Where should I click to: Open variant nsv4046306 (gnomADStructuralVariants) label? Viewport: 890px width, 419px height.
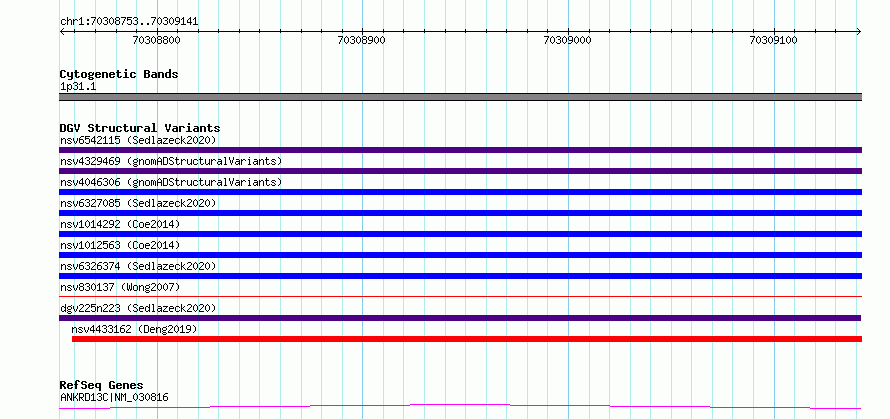point(171,182)
